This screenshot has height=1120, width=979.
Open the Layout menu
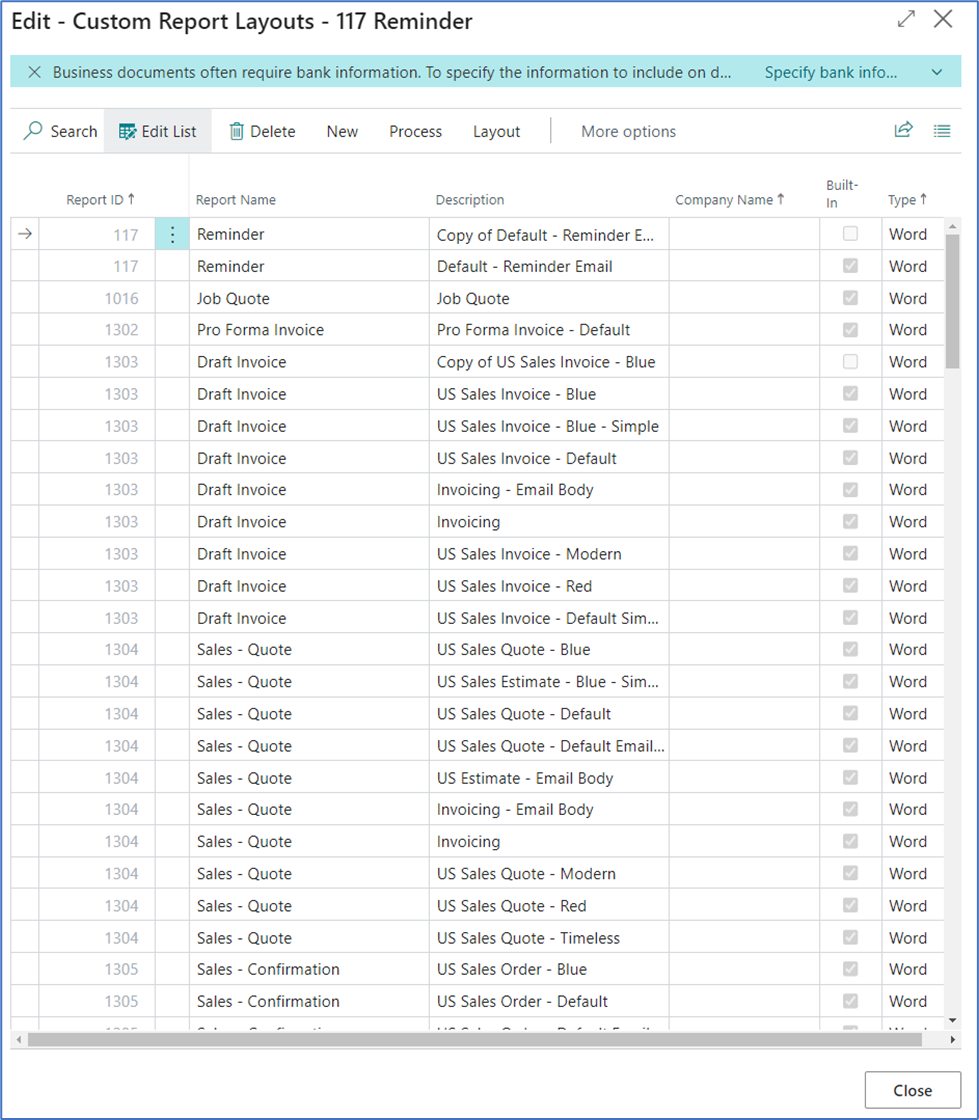click(496, 131)
